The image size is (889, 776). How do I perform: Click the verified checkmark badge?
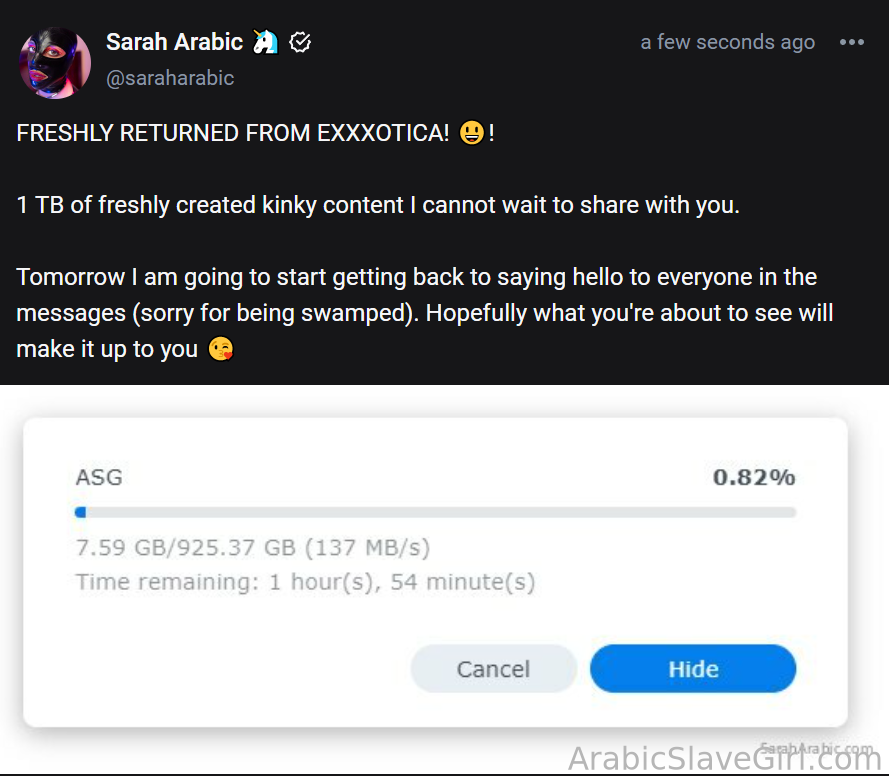pyautogui.click(x=299, y=42)
